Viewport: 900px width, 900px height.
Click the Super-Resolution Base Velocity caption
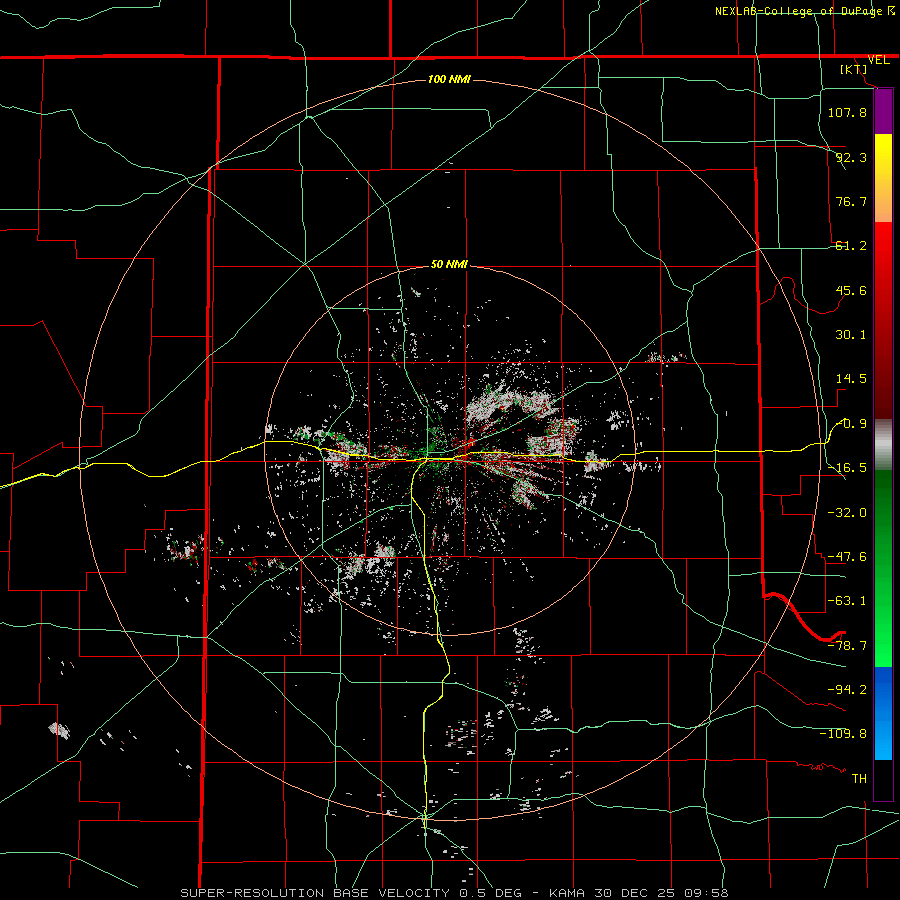[454, 893]
